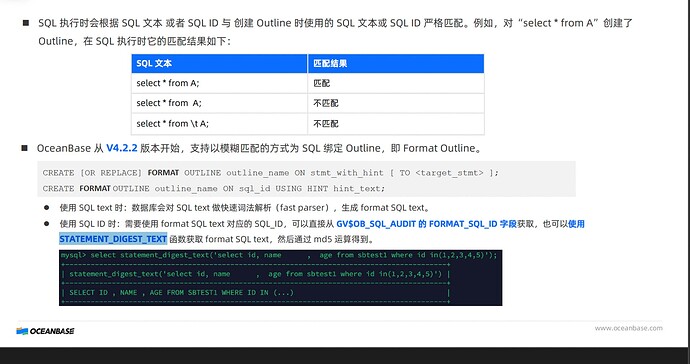
Task: Click the blue GV$OB_SQL_AUDIT text
Action: tap(376, 224)
